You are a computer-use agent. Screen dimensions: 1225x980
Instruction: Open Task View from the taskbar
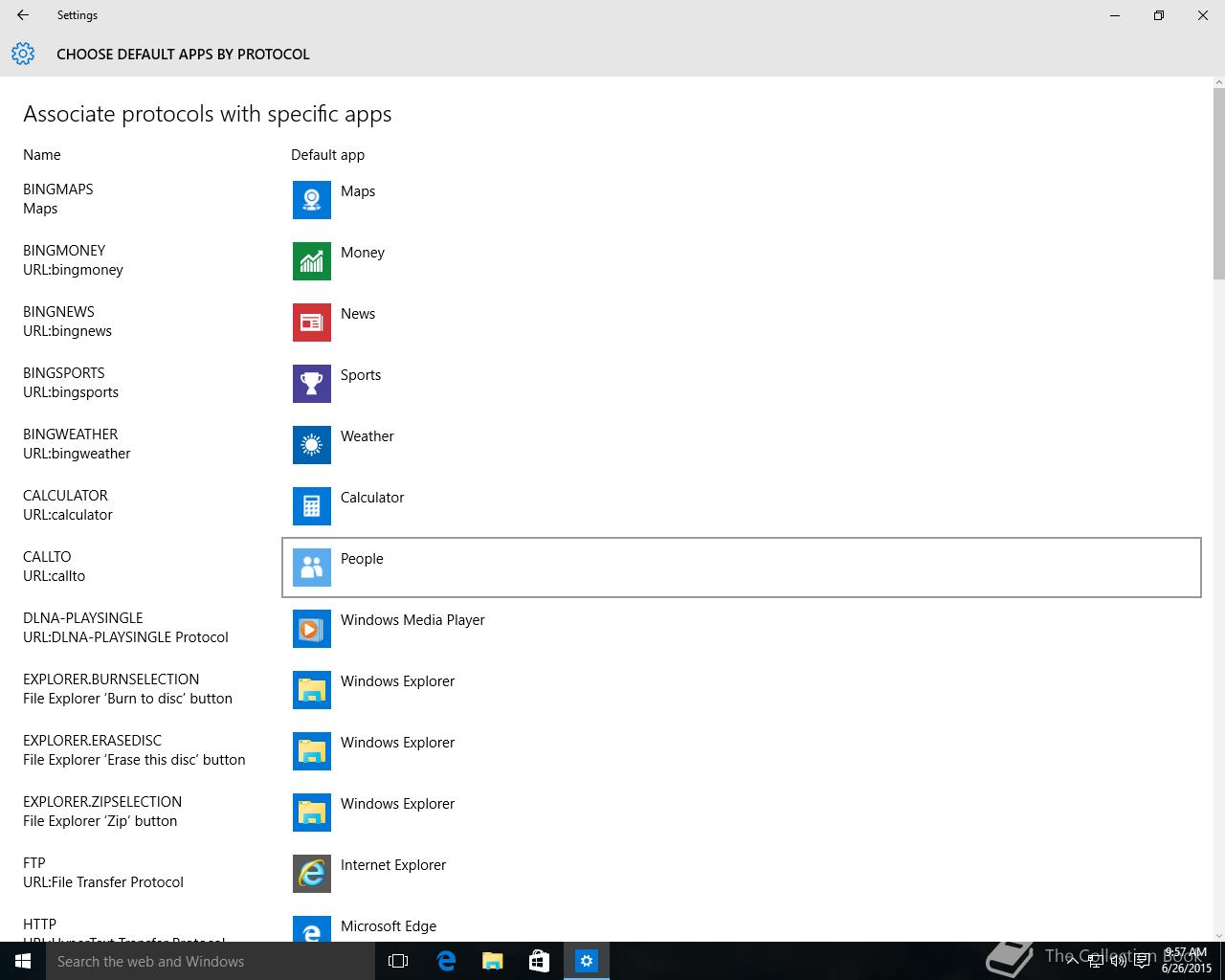coord(398,961)
